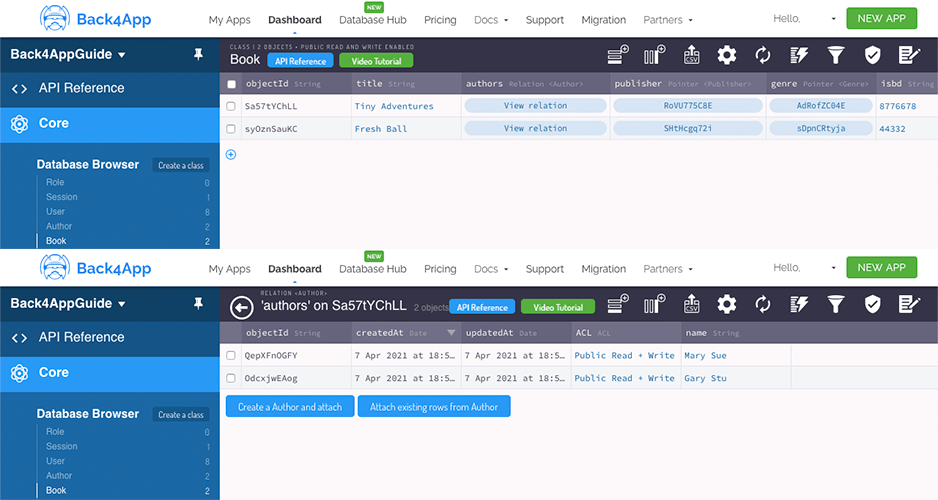Open View relation for Tiny Adventures
Viewport: 938px width, 500px height.
[x=535, y=106]
